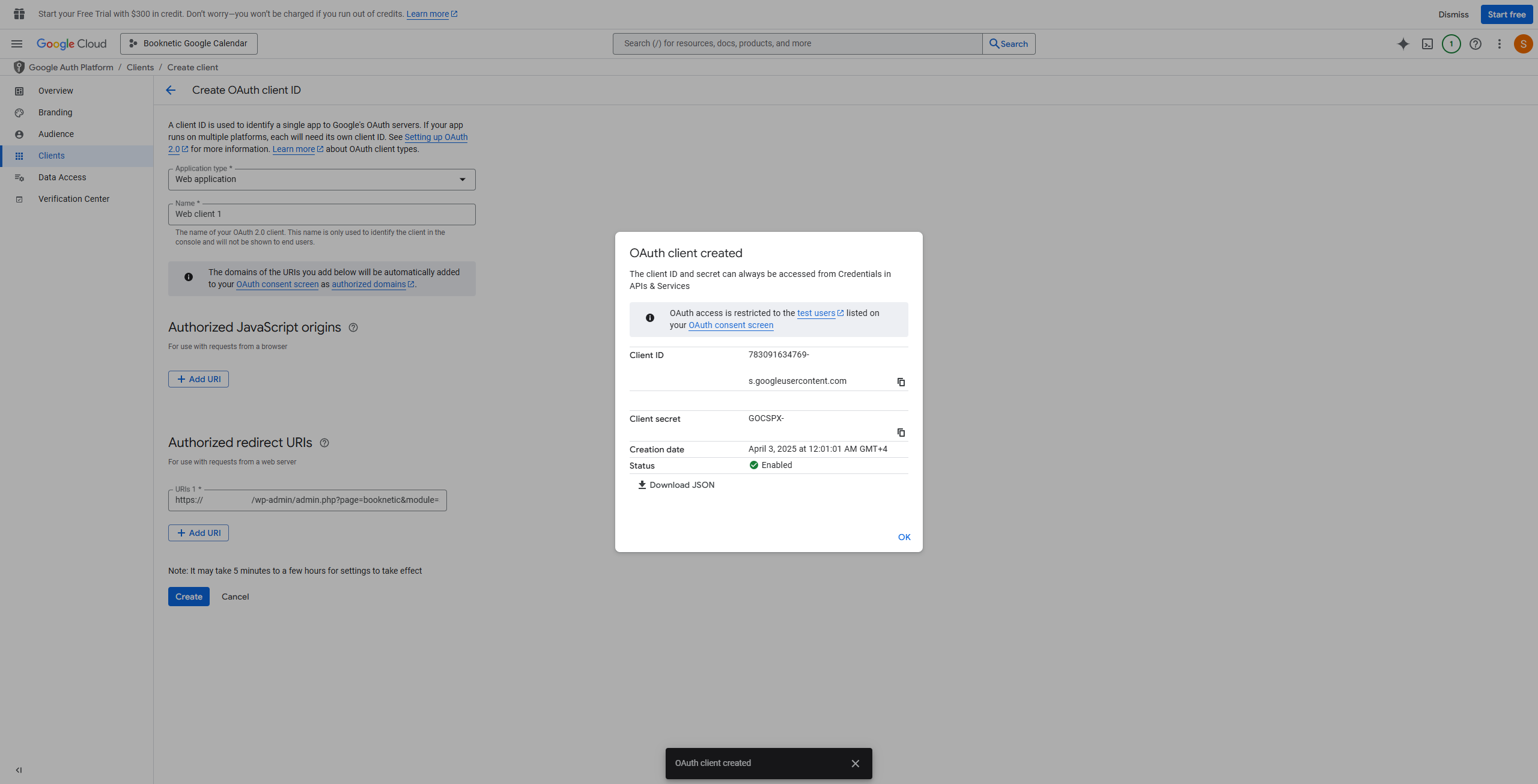Focus the resources search field

(798, 44)
